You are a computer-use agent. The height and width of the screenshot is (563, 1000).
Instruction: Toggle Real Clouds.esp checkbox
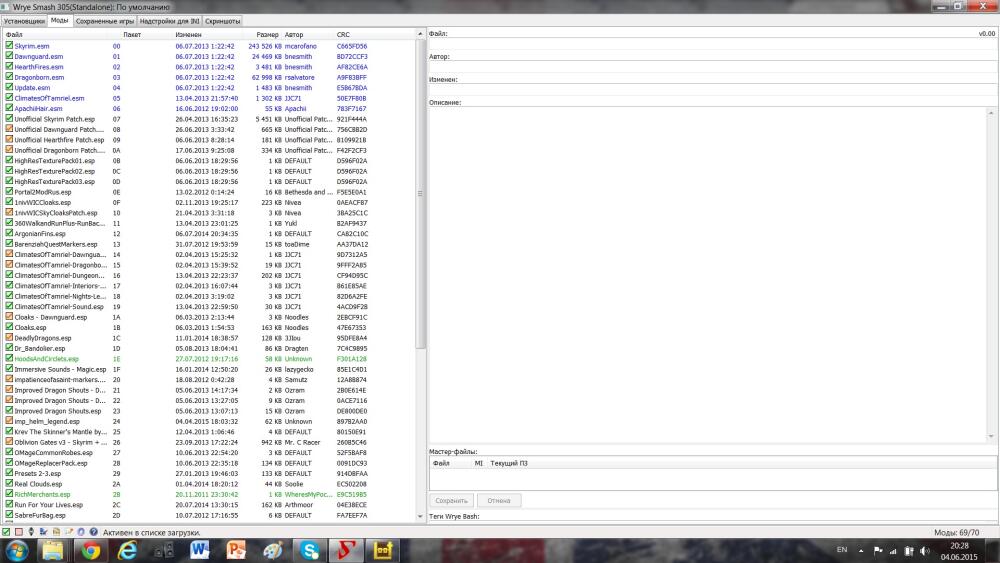[9, 483]
